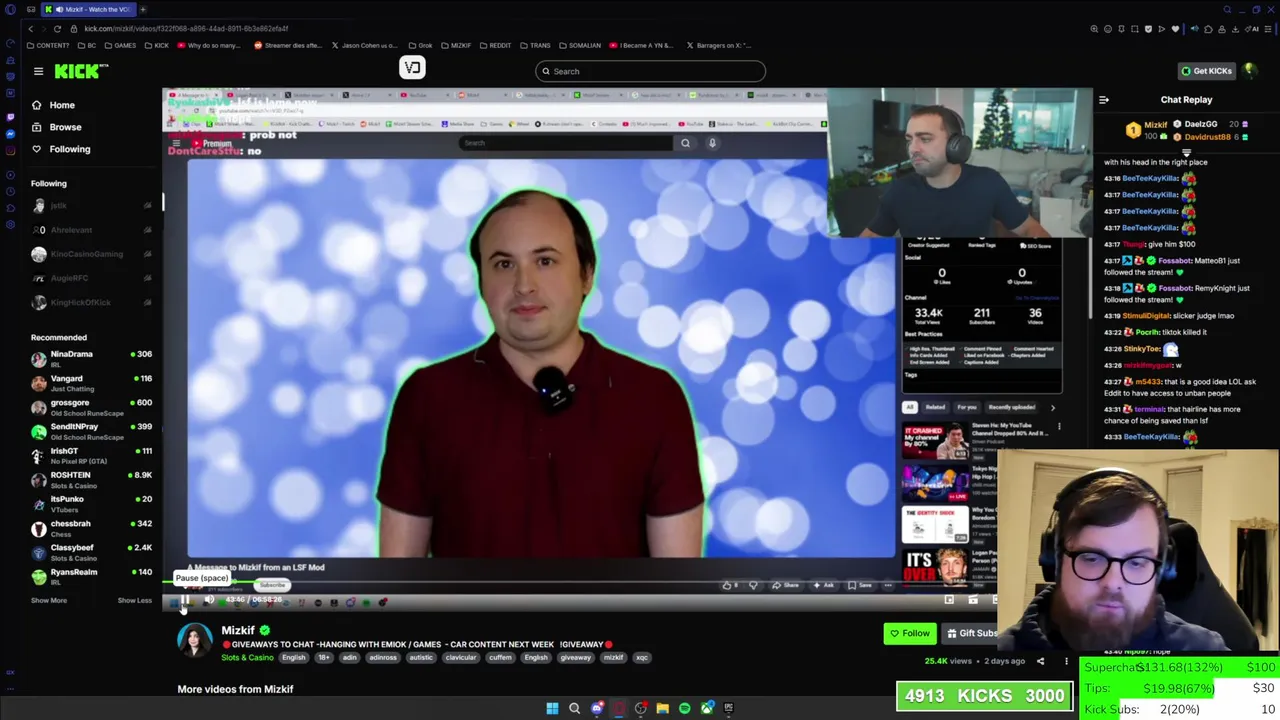
Task: Open the Slots & Casino category link
Action: click(247, 657)
